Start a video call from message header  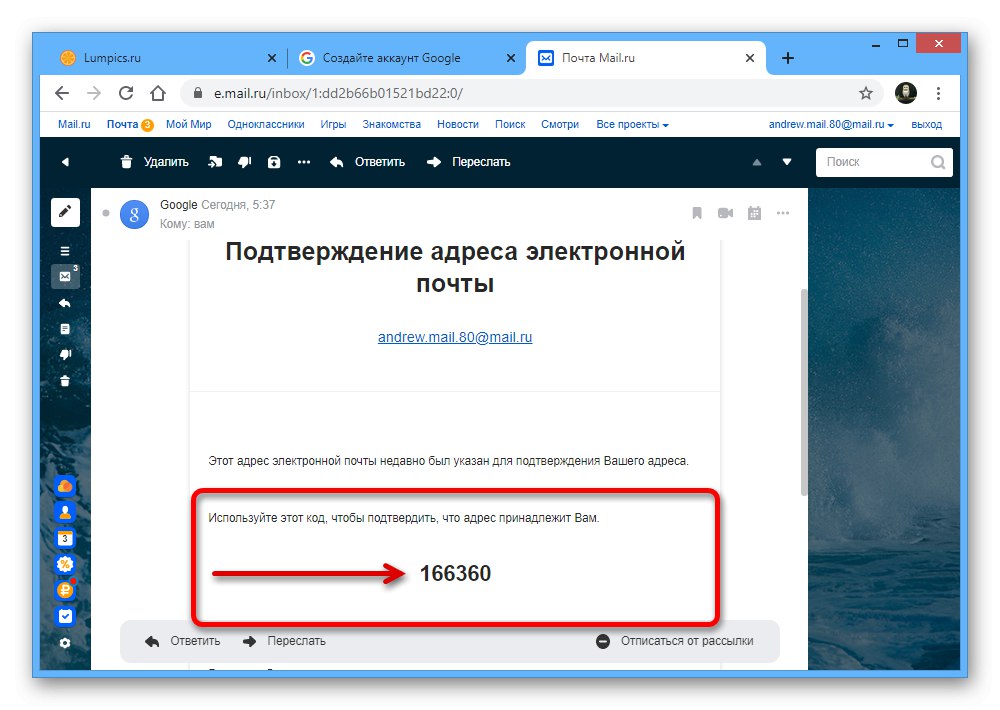725,213
